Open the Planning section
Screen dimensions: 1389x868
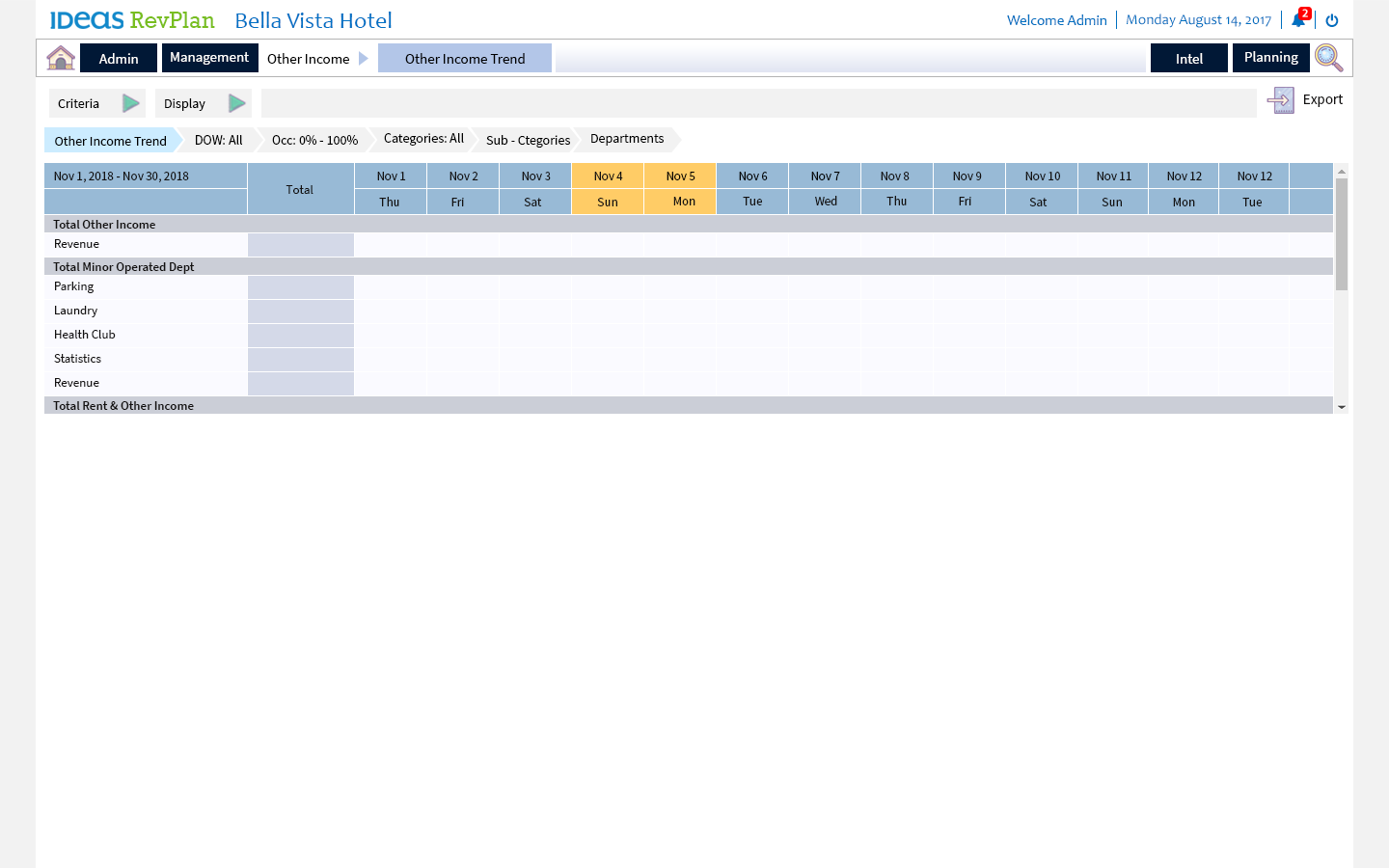tap(1270, 58)
